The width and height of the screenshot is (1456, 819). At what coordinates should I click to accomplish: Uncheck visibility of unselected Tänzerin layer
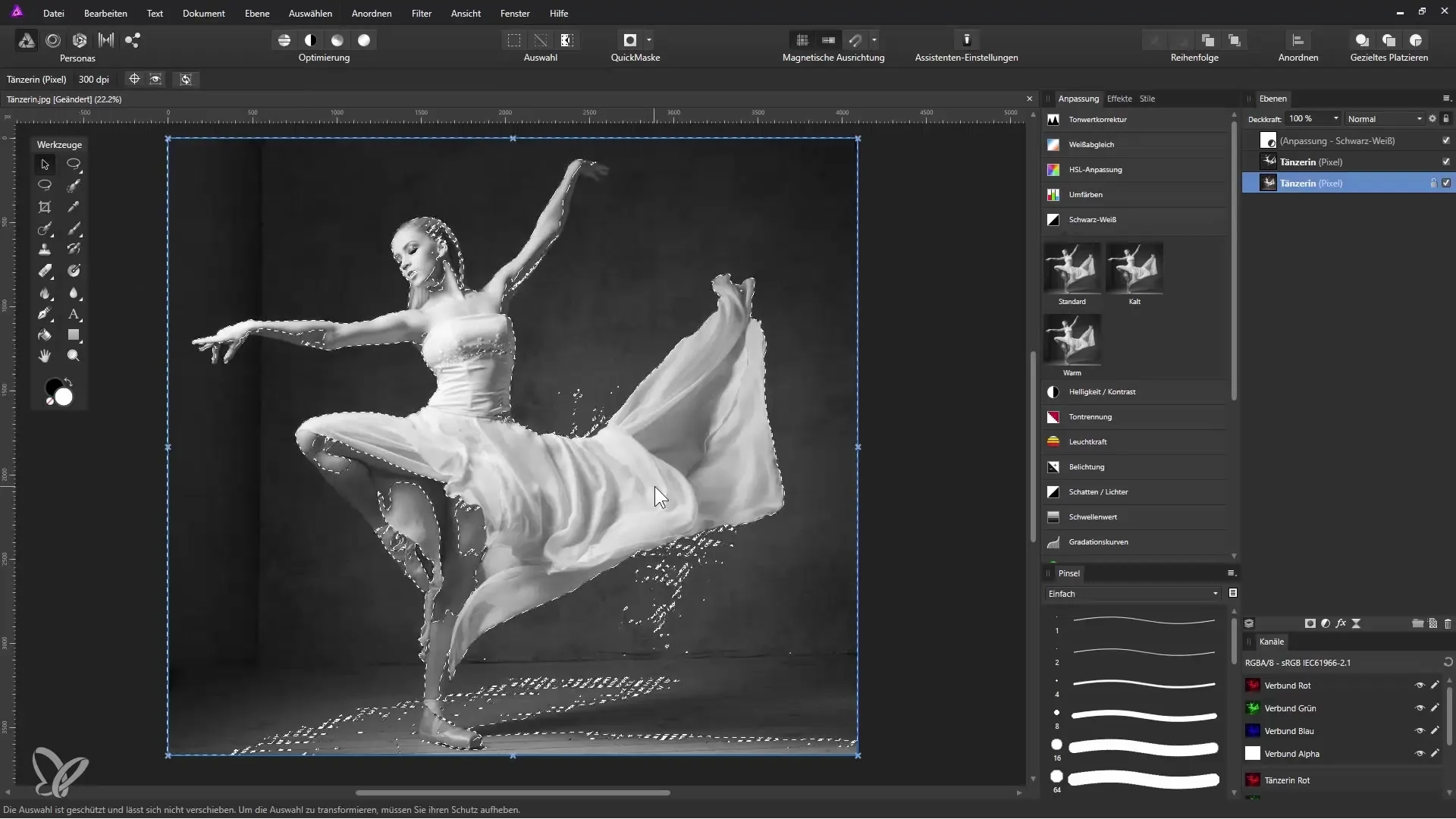1446,162
